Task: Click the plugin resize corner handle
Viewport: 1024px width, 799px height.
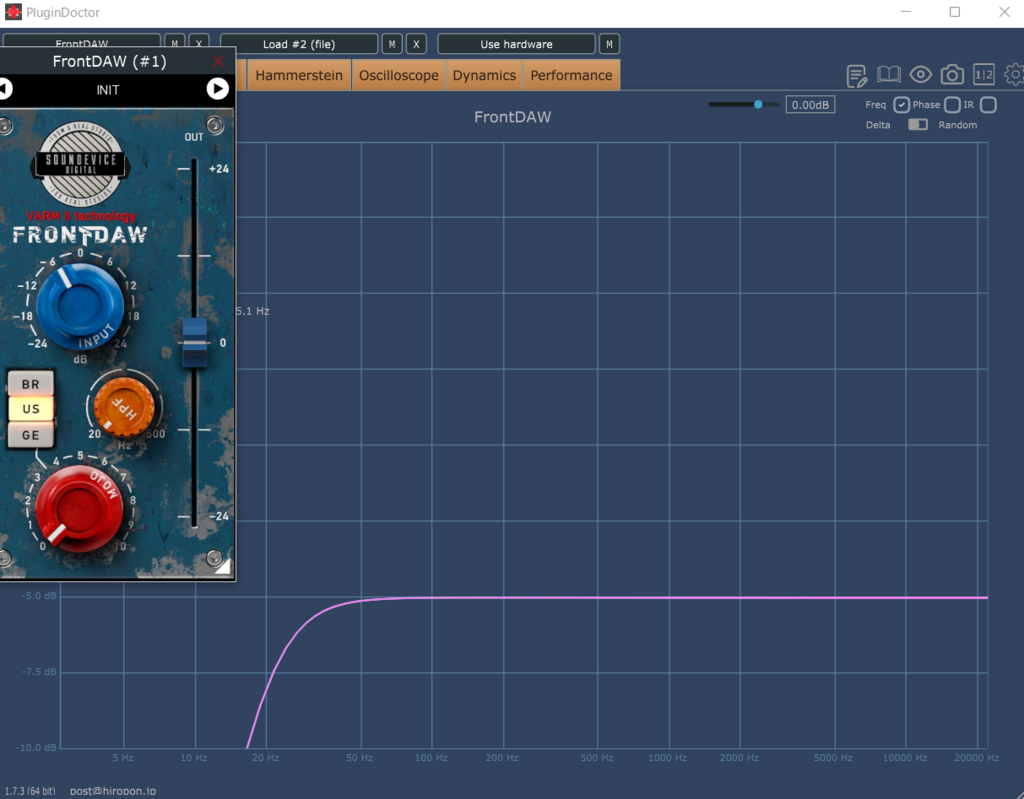Action: point(223,567)
